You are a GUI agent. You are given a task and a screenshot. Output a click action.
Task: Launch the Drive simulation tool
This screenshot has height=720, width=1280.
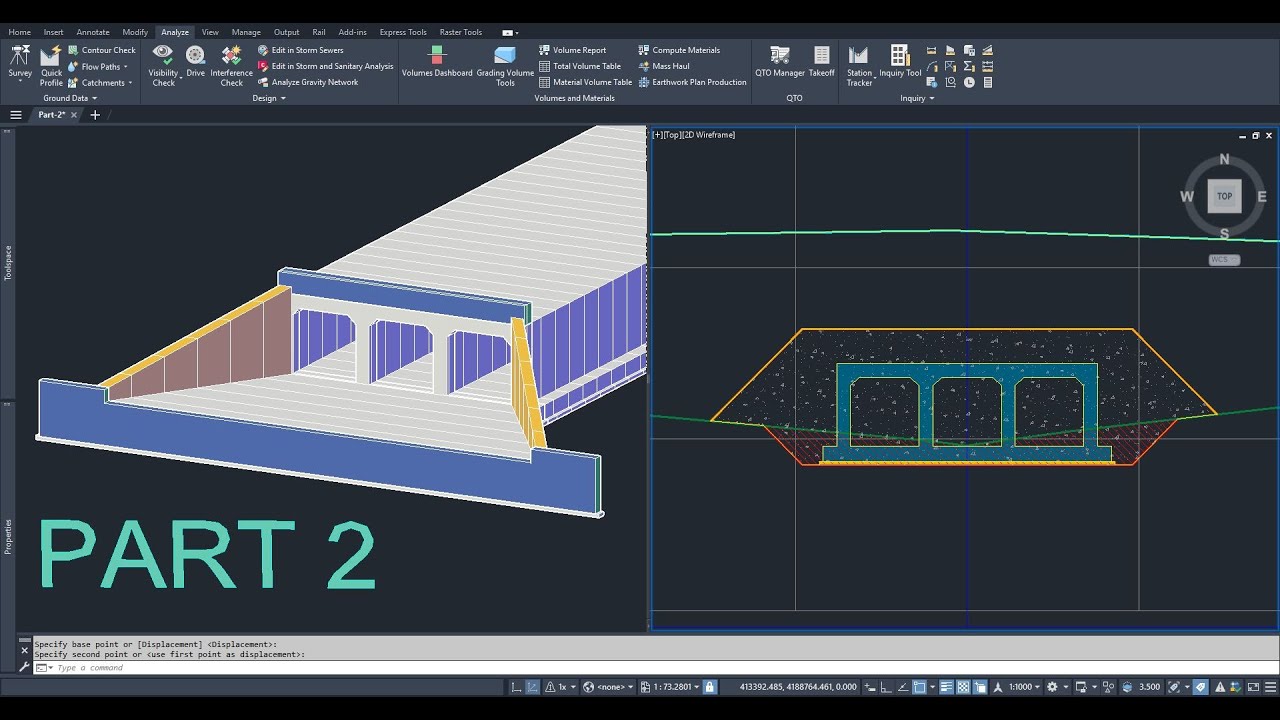pyautogui.click(x=195, y=61)
